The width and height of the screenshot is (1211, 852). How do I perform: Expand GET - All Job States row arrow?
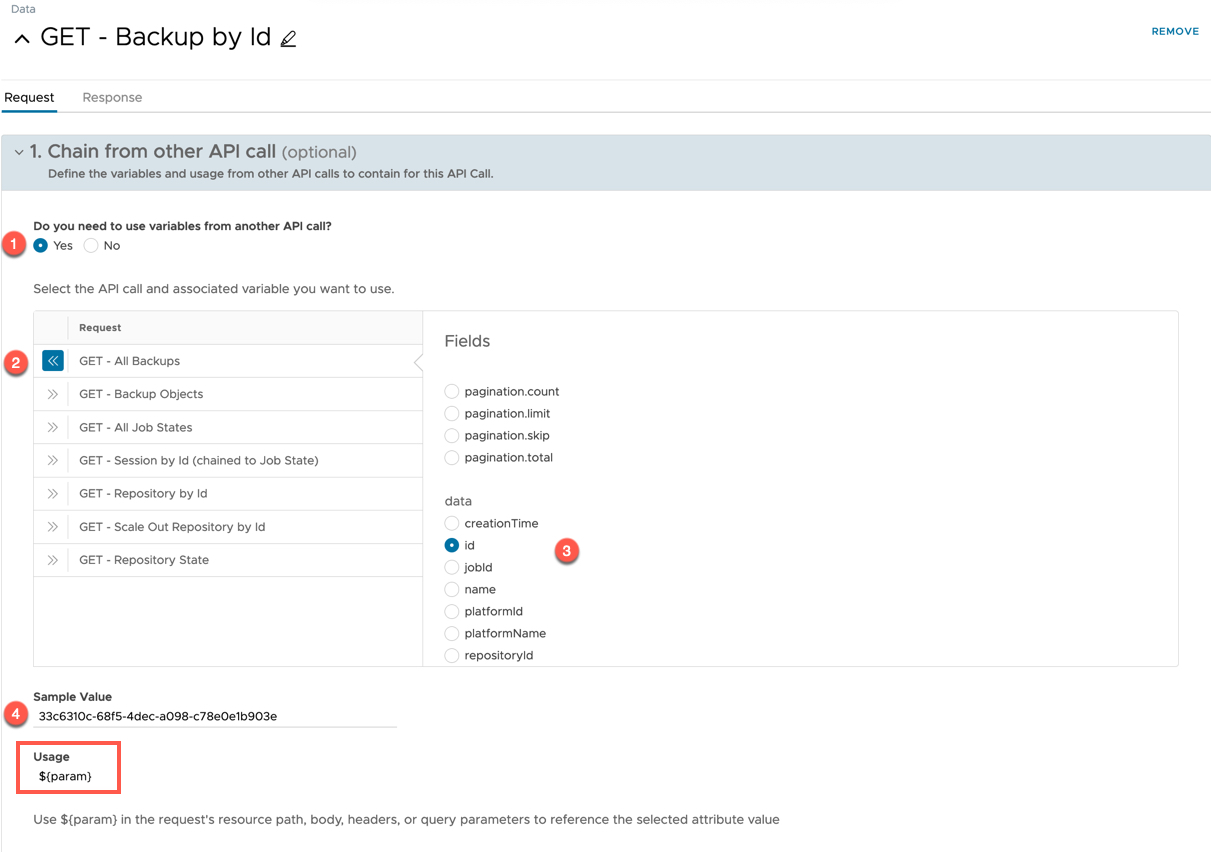(53, 427)
